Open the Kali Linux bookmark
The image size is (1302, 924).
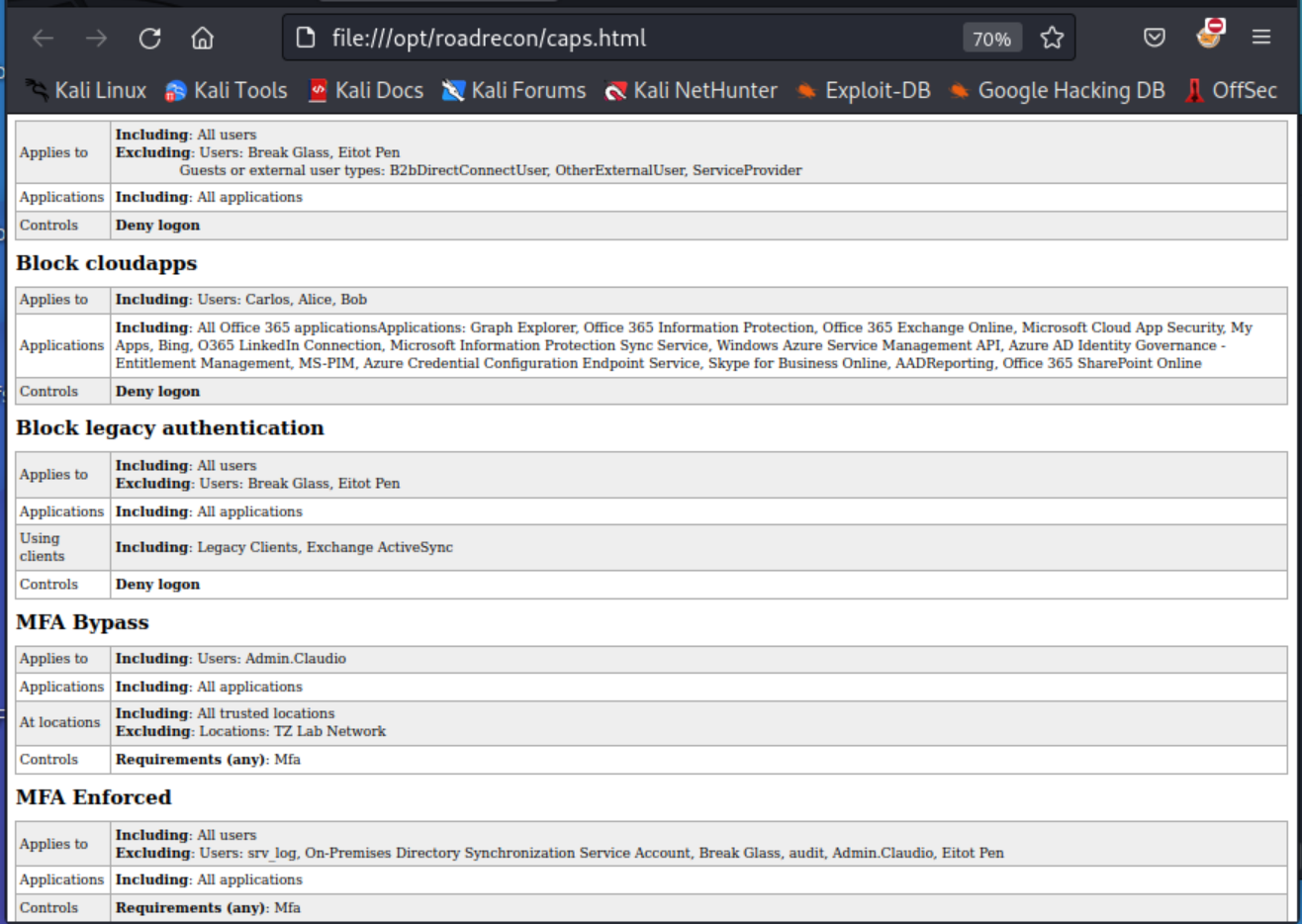point(86,91)
